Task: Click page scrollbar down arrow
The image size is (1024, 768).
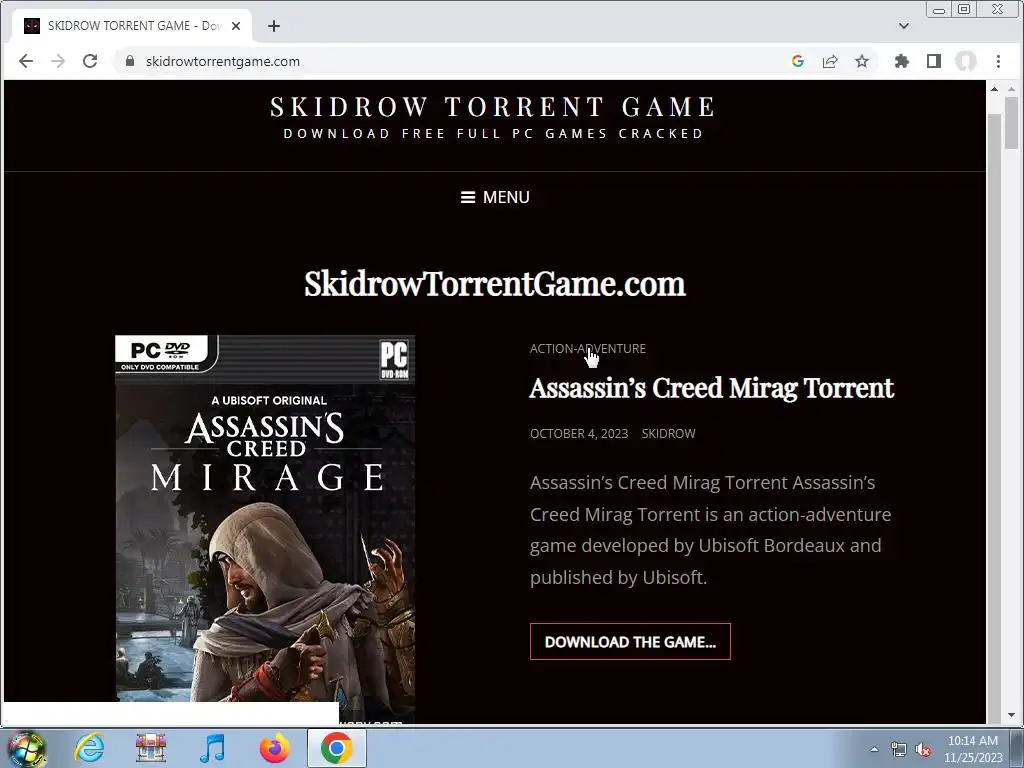Action: [1012, 715]
